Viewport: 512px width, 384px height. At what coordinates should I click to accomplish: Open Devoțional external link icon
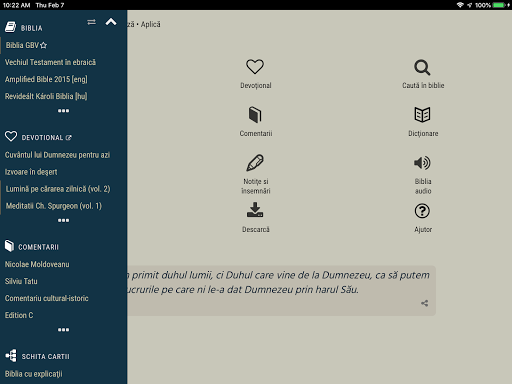coord(69,138)
